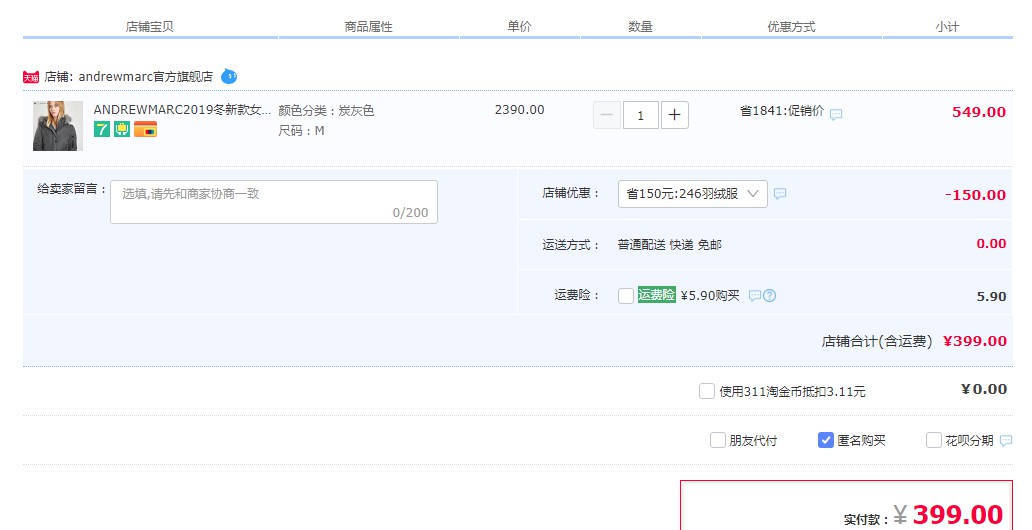Click the 5.90 insurance price value
The height and width of the screenshot is (530, 1032).
pyautogui.click(x=991, y=296)
